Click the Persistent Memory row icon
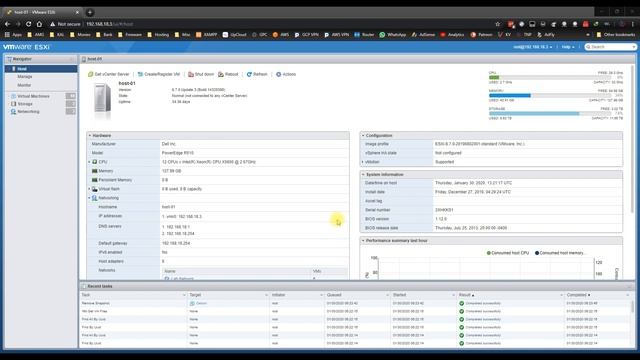Image resolution: width=640 pixels, height=360 pixels. (x=95, y=180)
